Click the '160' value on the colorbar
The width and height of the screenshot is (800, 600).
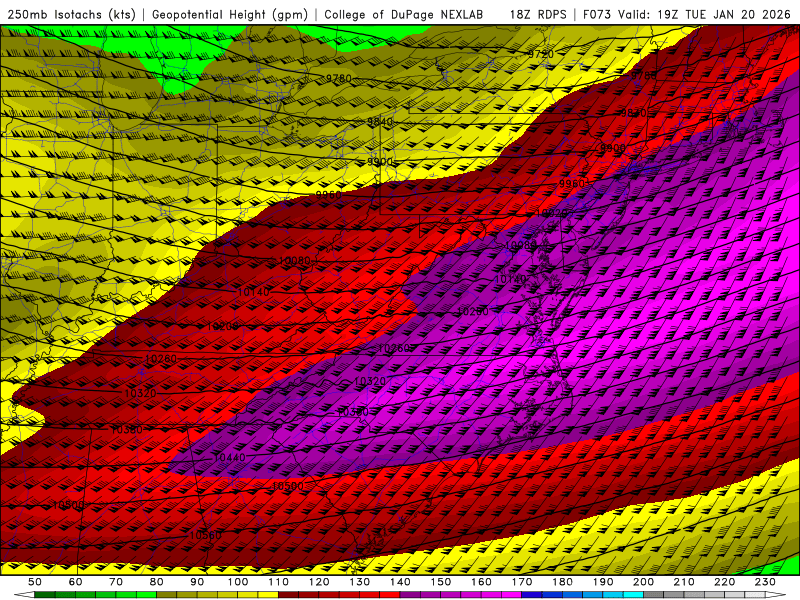click(x=481, y=582)
